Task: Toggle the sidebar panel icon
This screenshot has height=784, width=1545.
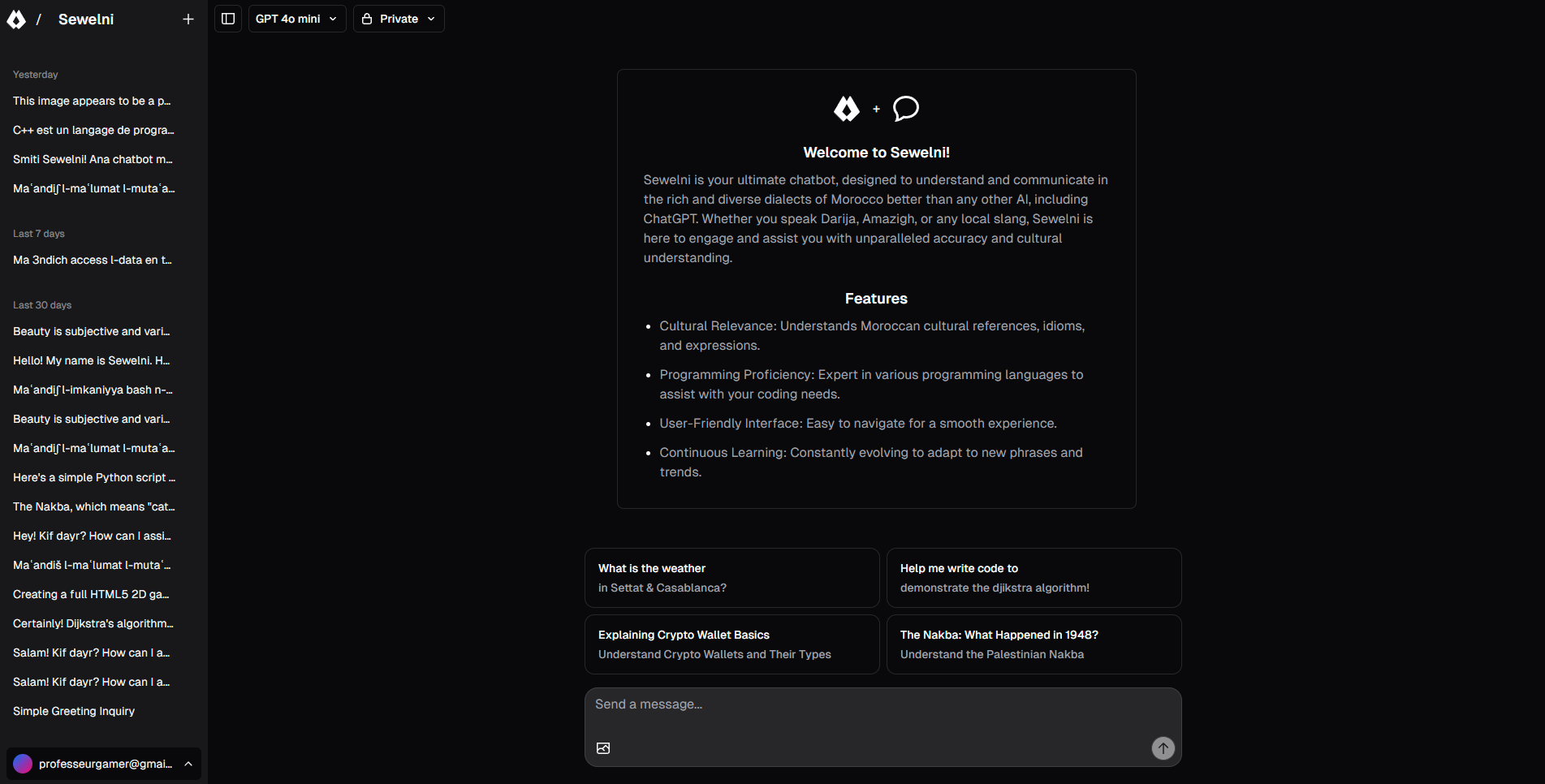Action: coord(228,19)
